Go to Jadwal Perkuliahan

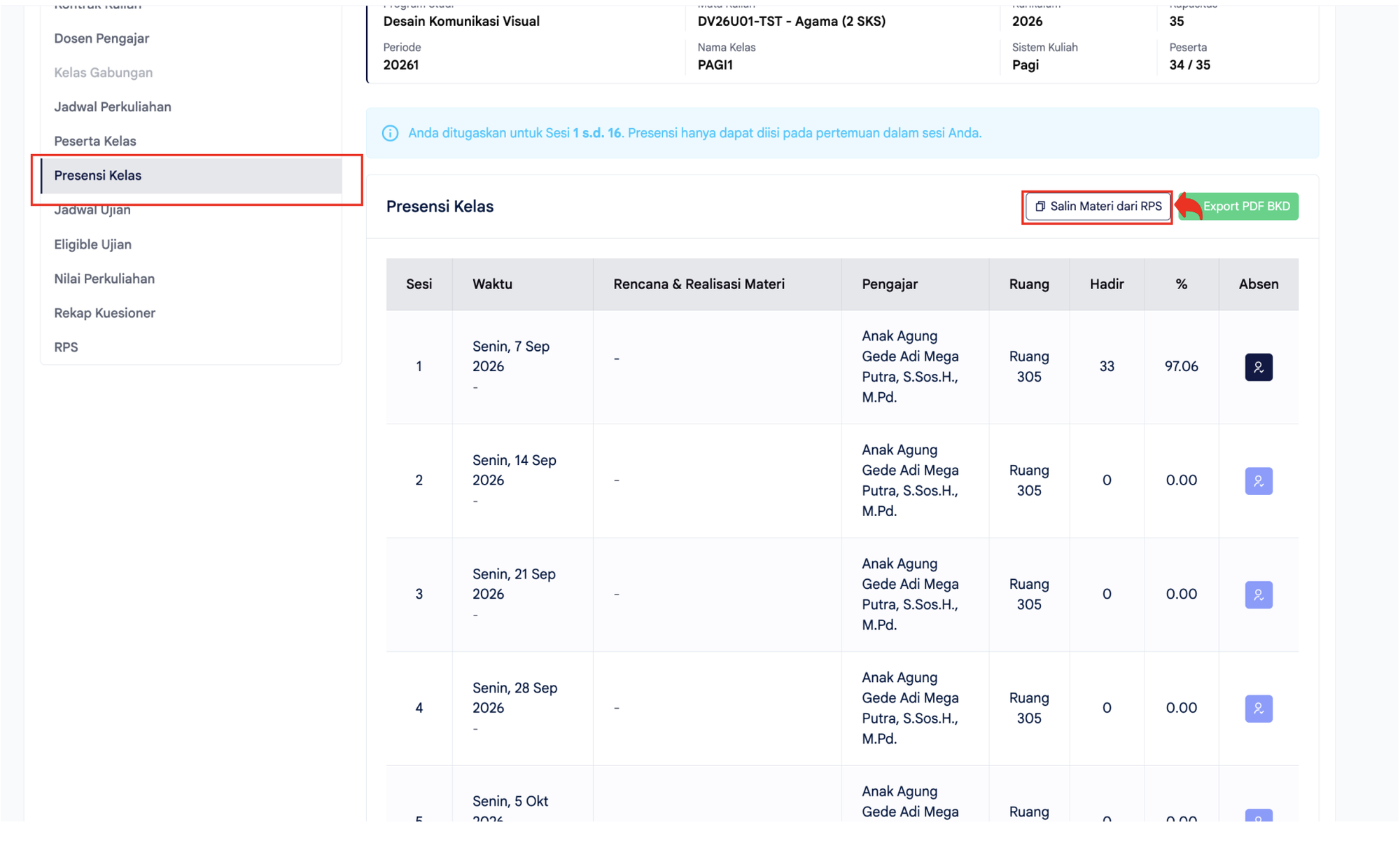click(x=113, y=107)
